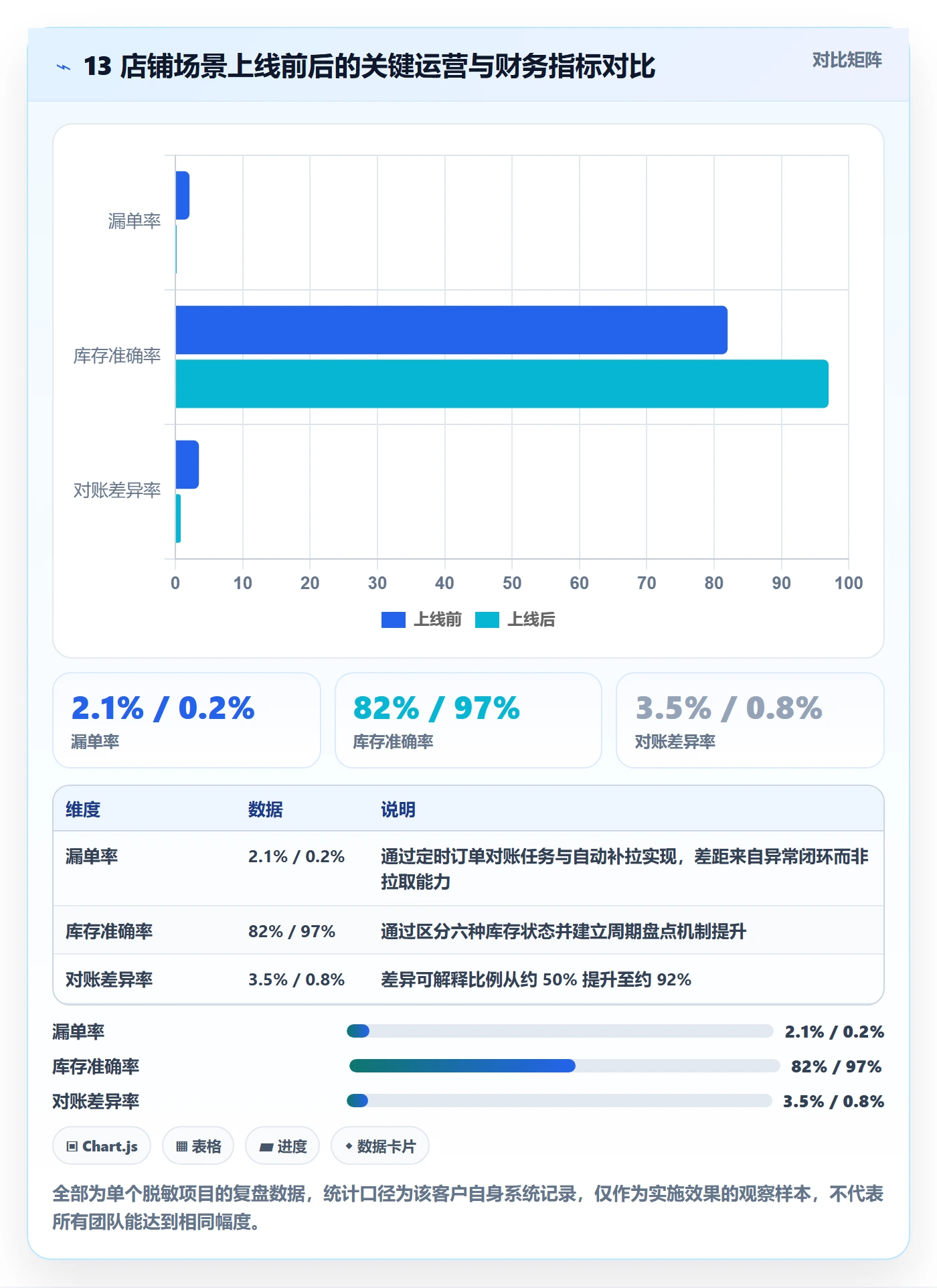This screenshot has width=937, height=1288.
Task: Open the 3.5% / 0.8% 对账差异率 card
Action: 750,720
